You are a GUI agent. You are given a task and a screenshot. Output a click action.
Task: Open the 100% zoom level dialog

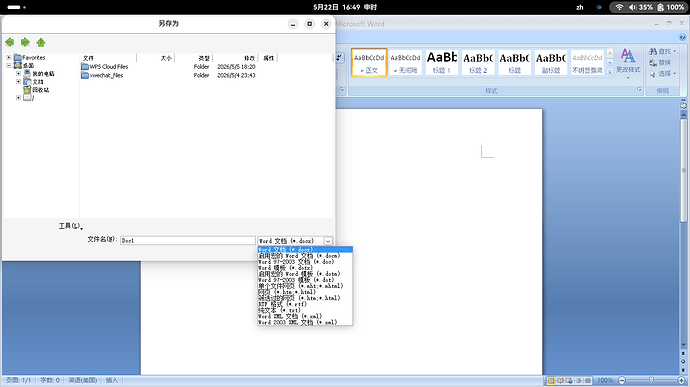pos(605,380)
